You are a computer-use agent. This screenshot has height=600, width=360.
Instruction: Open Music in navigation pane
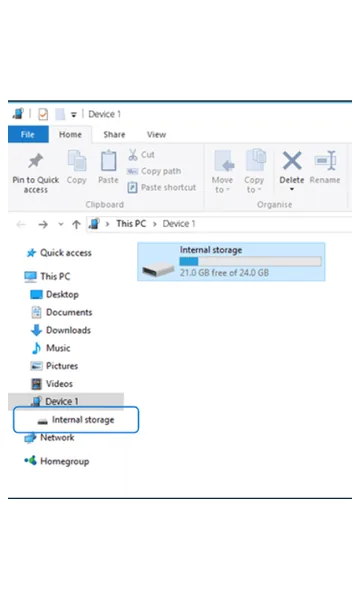point(50,348)
